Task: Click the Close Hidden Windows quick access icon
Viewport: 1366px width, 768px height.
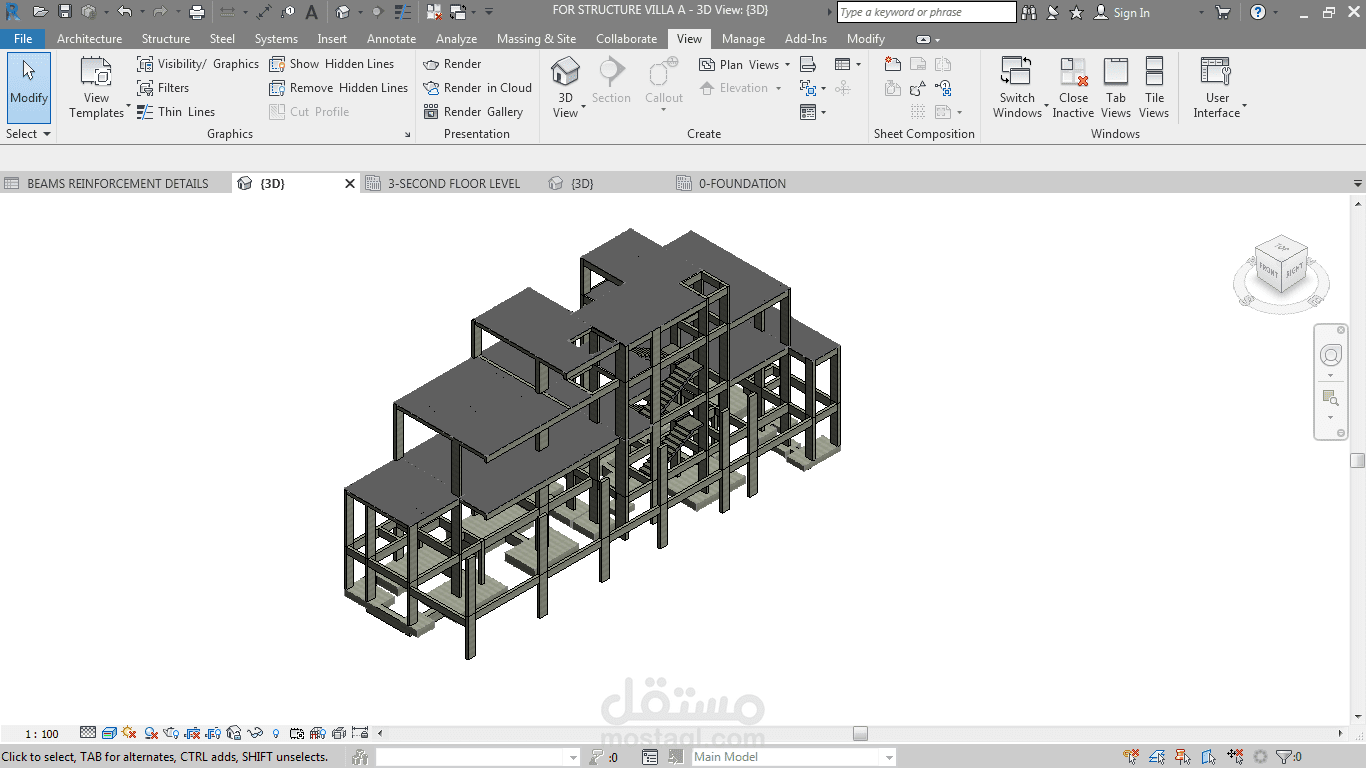Action: pos(434,12)
